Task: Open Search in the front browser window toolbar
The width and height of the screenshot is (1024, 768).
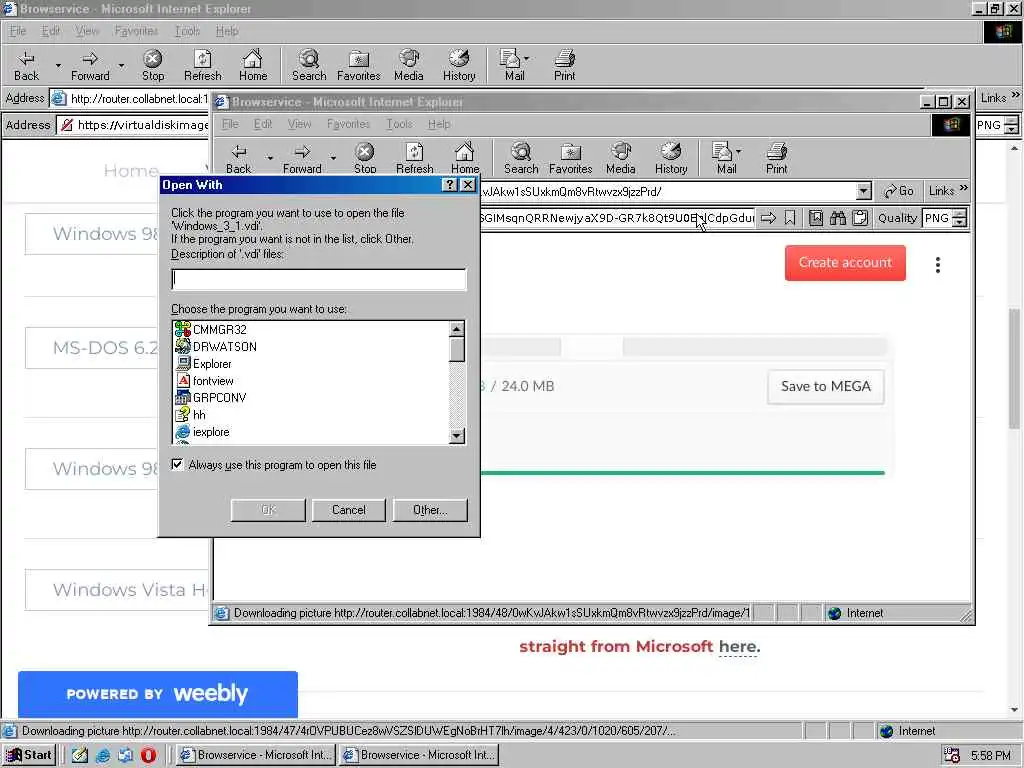Action: (520, 159)
